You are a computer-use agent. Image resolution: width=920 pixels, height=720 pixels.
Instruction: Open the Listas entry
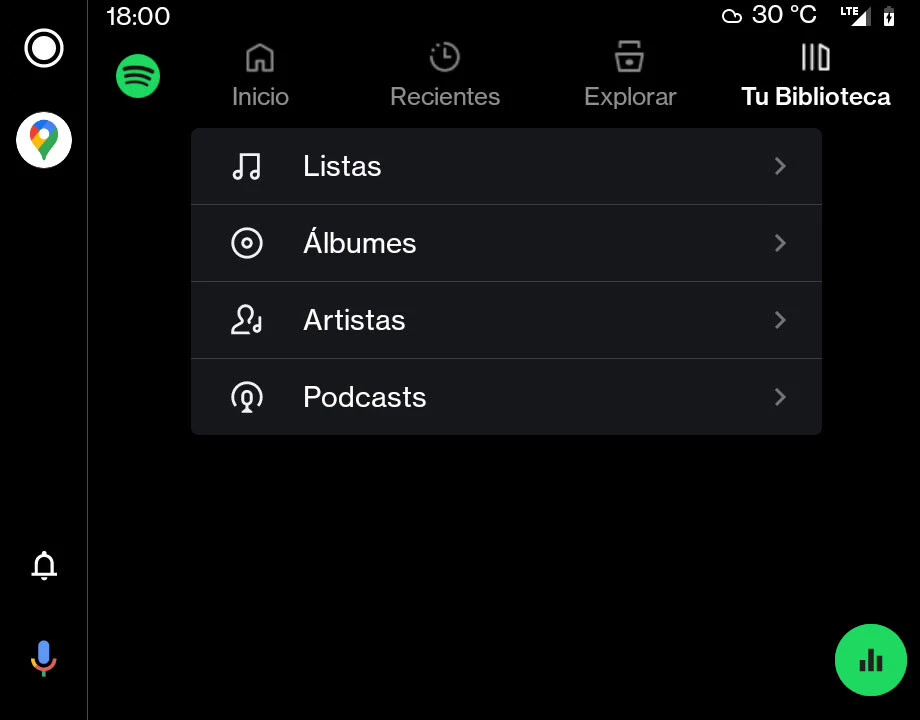click(506, 166)
